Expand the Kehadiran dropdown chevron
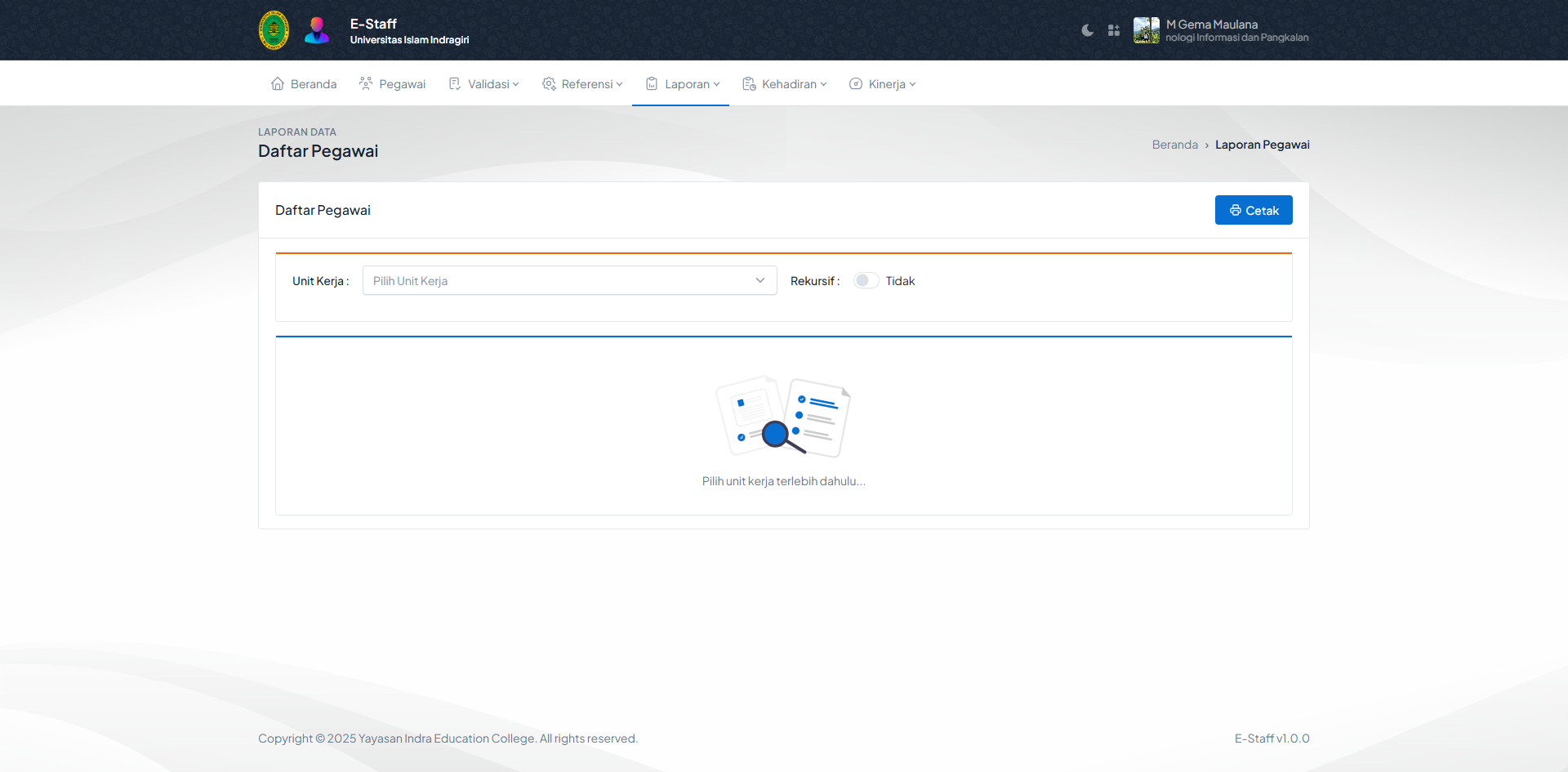This screenshot has height=772, width=1568. [823, 84]
